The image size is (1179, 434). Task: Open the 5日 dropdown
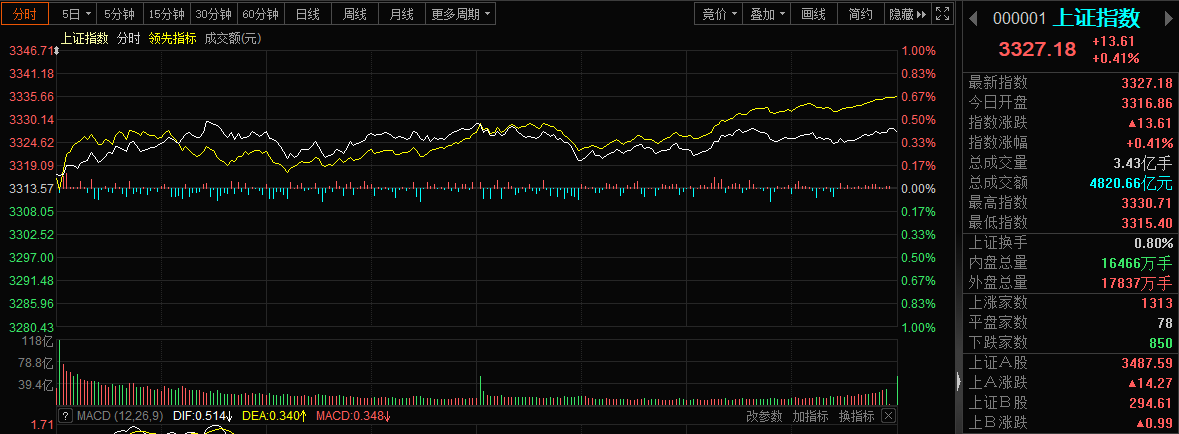pos(76,14)
